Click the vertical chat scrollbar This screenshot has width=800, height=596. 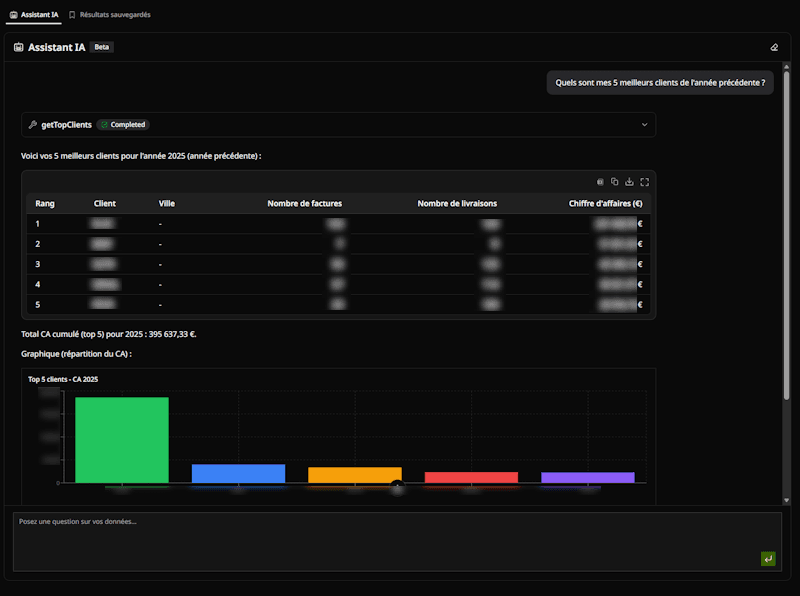pyautogui.click(x=786, y=230)
